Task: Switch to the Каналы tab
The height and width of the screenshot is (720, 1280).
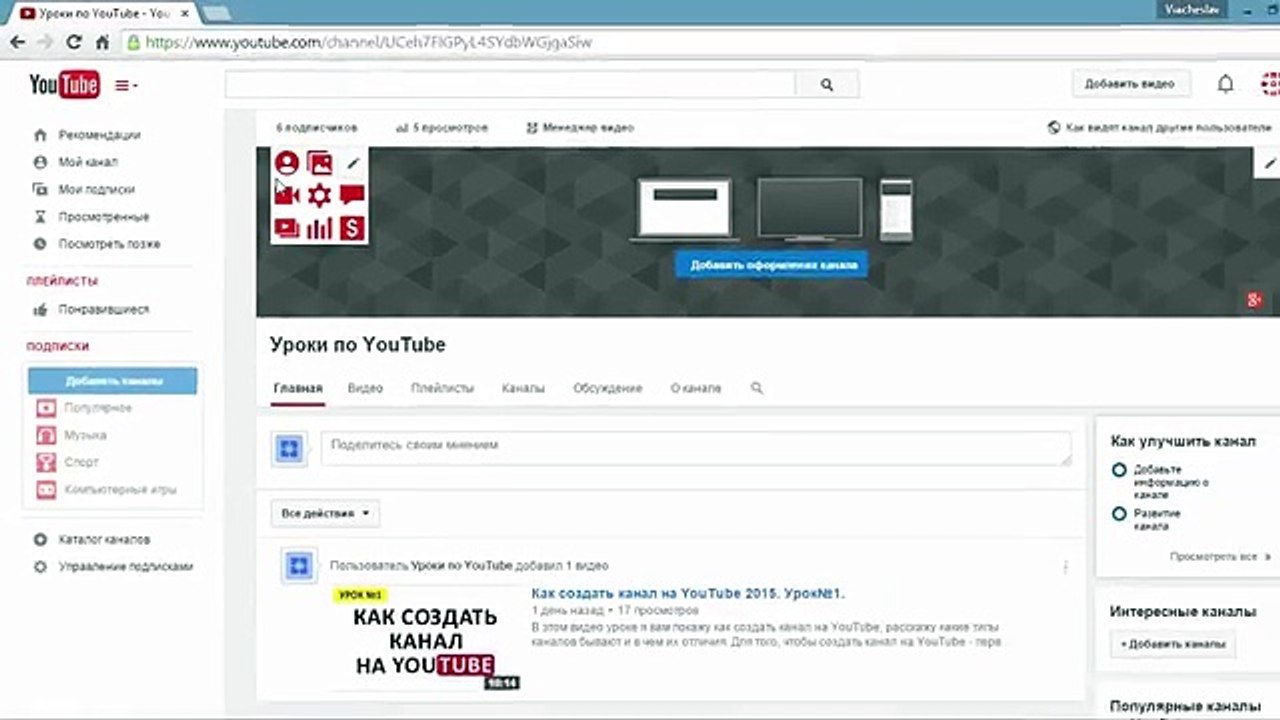Action: (x=523, y=388)
